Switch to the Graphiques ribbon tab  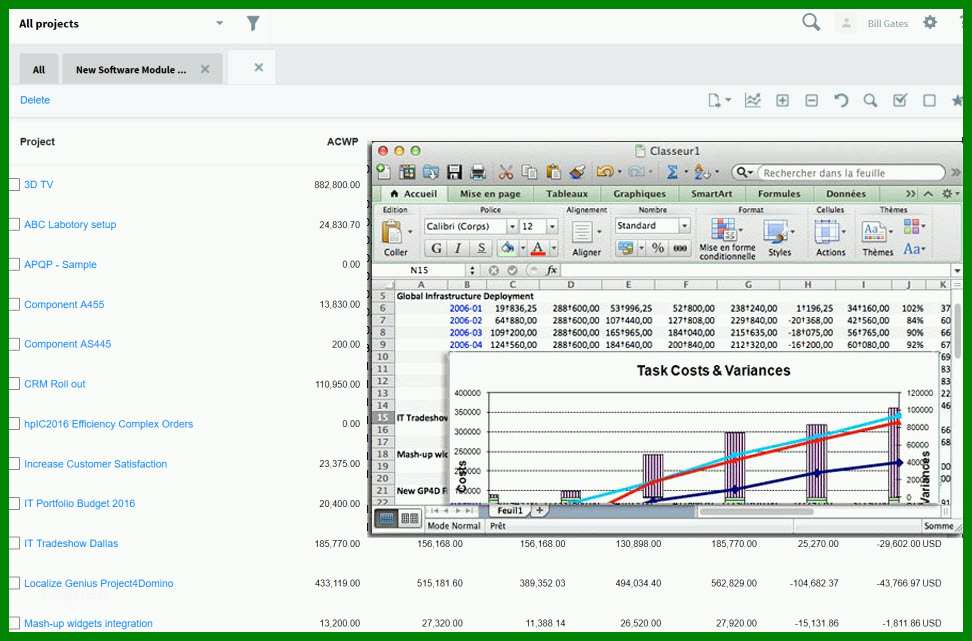click(x=640, y=194)
